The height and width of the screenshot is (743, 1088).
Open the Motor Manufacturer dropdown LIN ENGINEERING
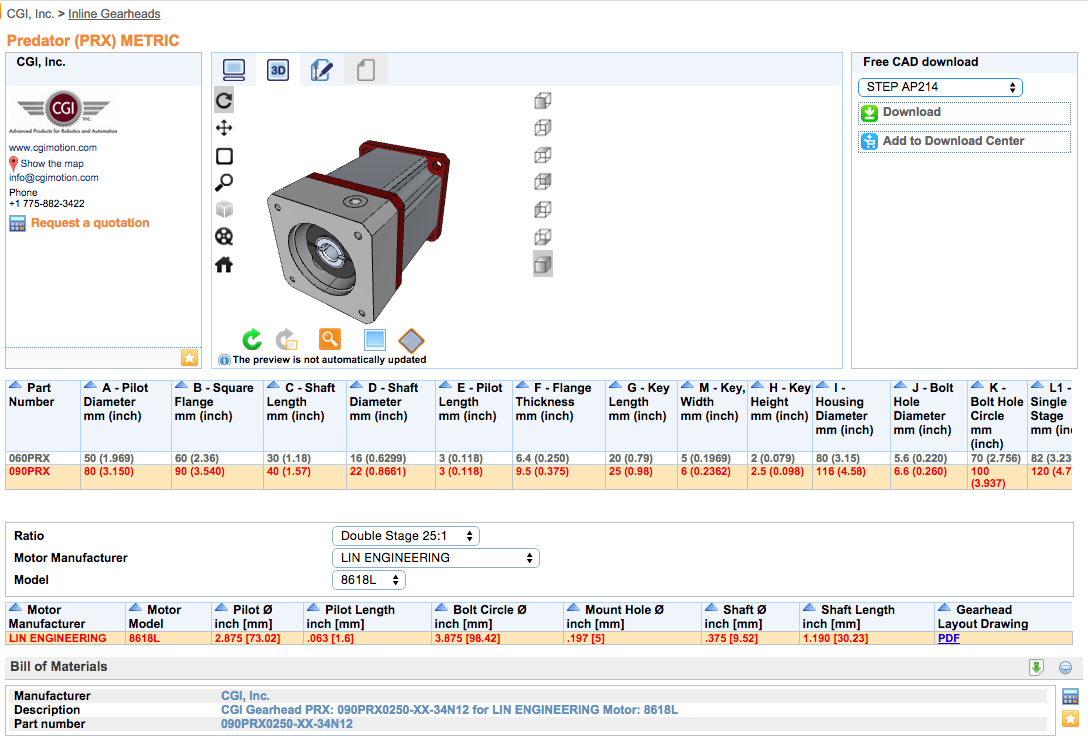(436, 558)
